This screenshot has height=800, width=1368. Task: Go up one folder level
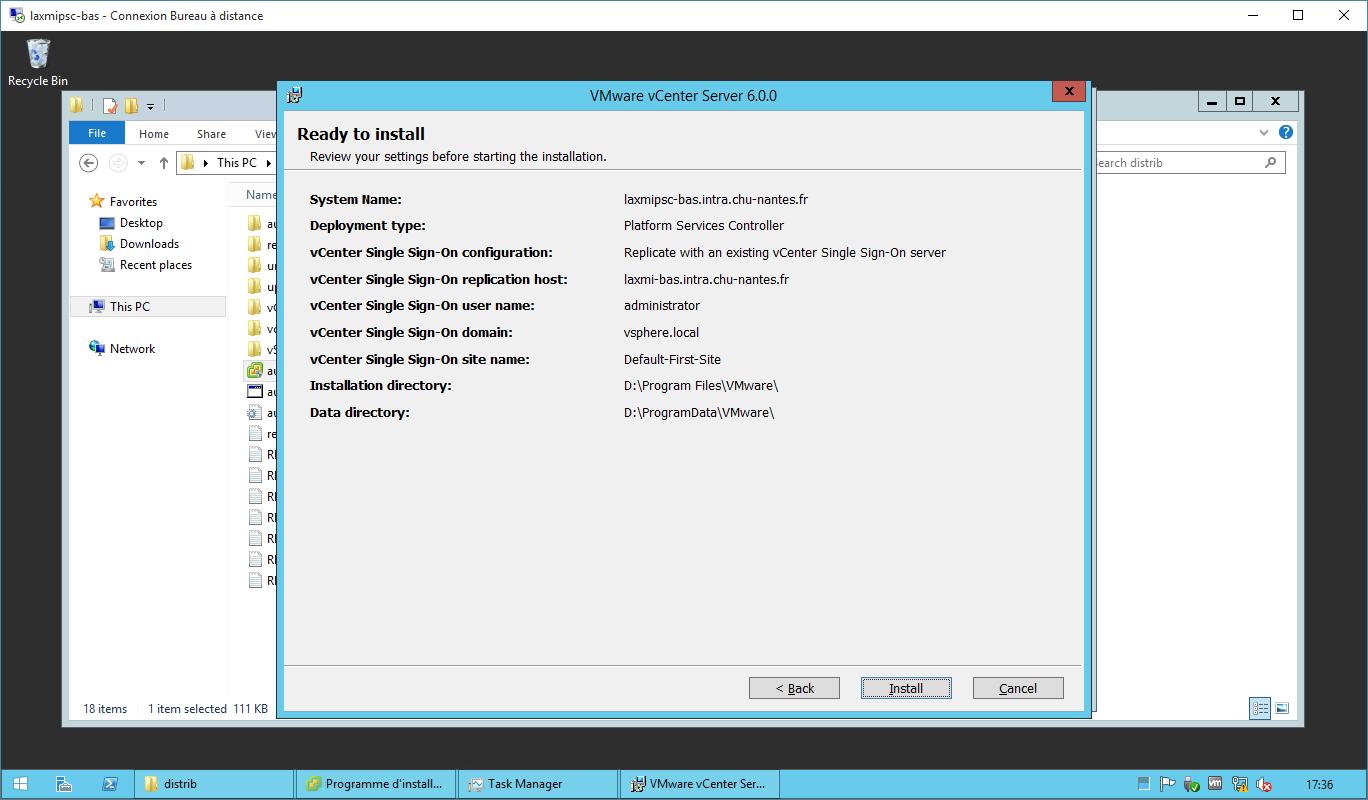point(163,163)
